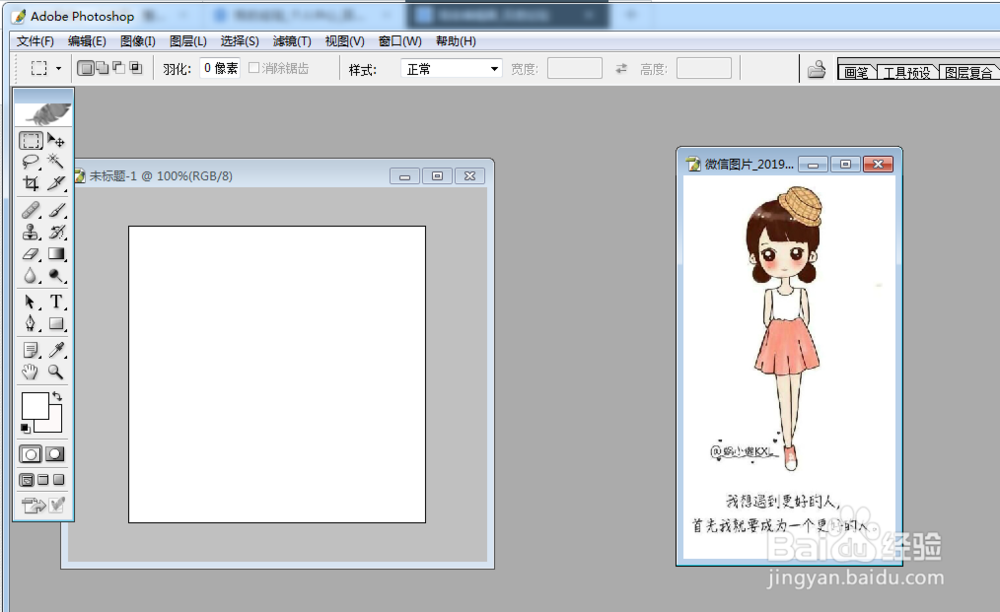1000x612 pixels.
Task: Open the 选择(S) menu
Action: tap(240, 41)
